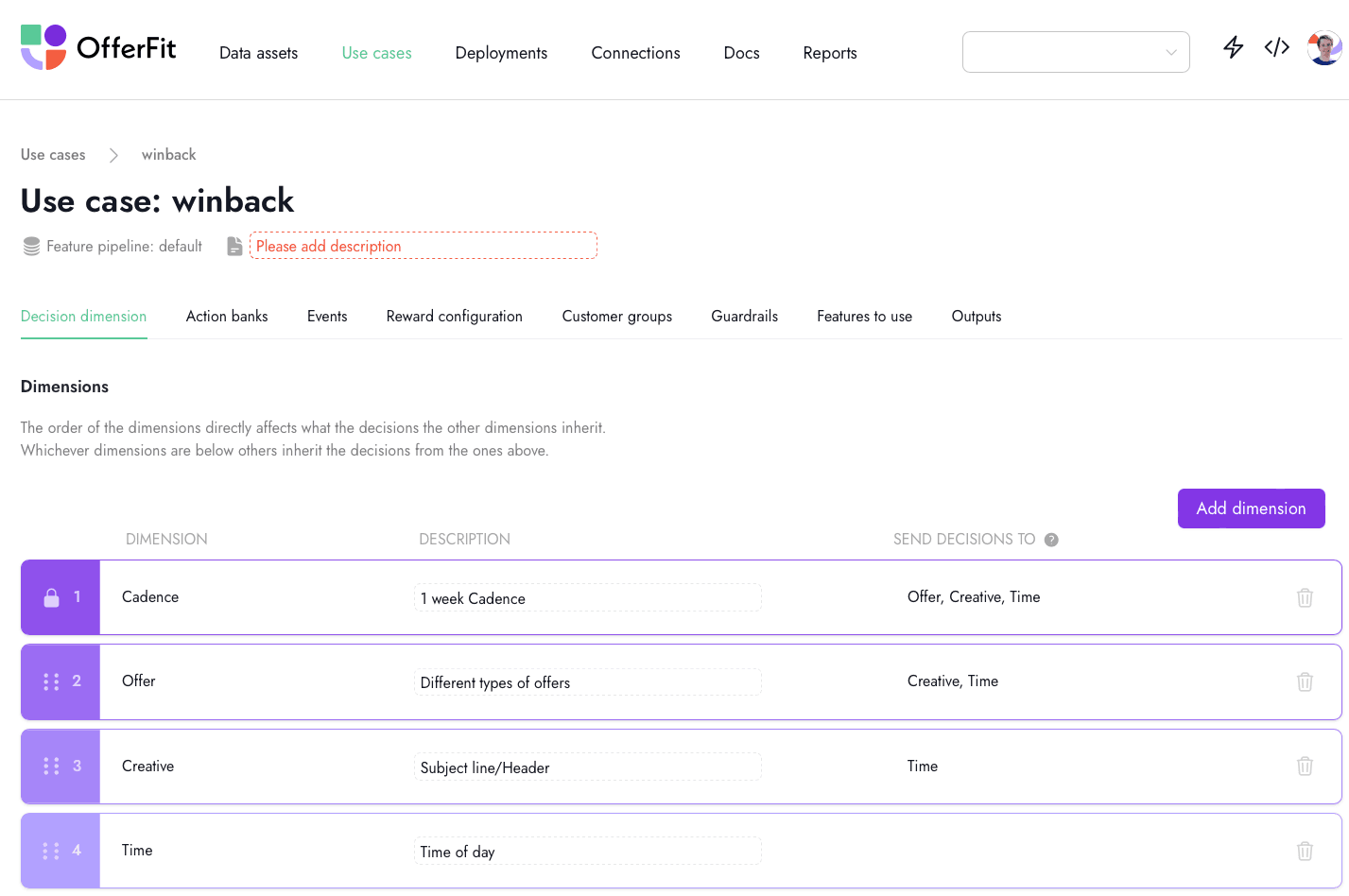1349x896 pixels.
Task: Open Deployments in the top navigation
Action: pos(501,53)
